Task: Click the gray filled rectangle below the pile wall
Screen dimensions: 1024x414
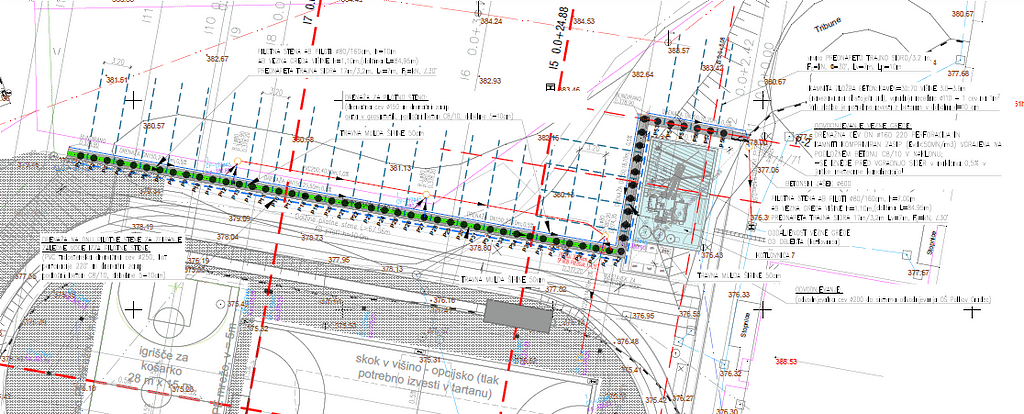Action: [518, 316]
